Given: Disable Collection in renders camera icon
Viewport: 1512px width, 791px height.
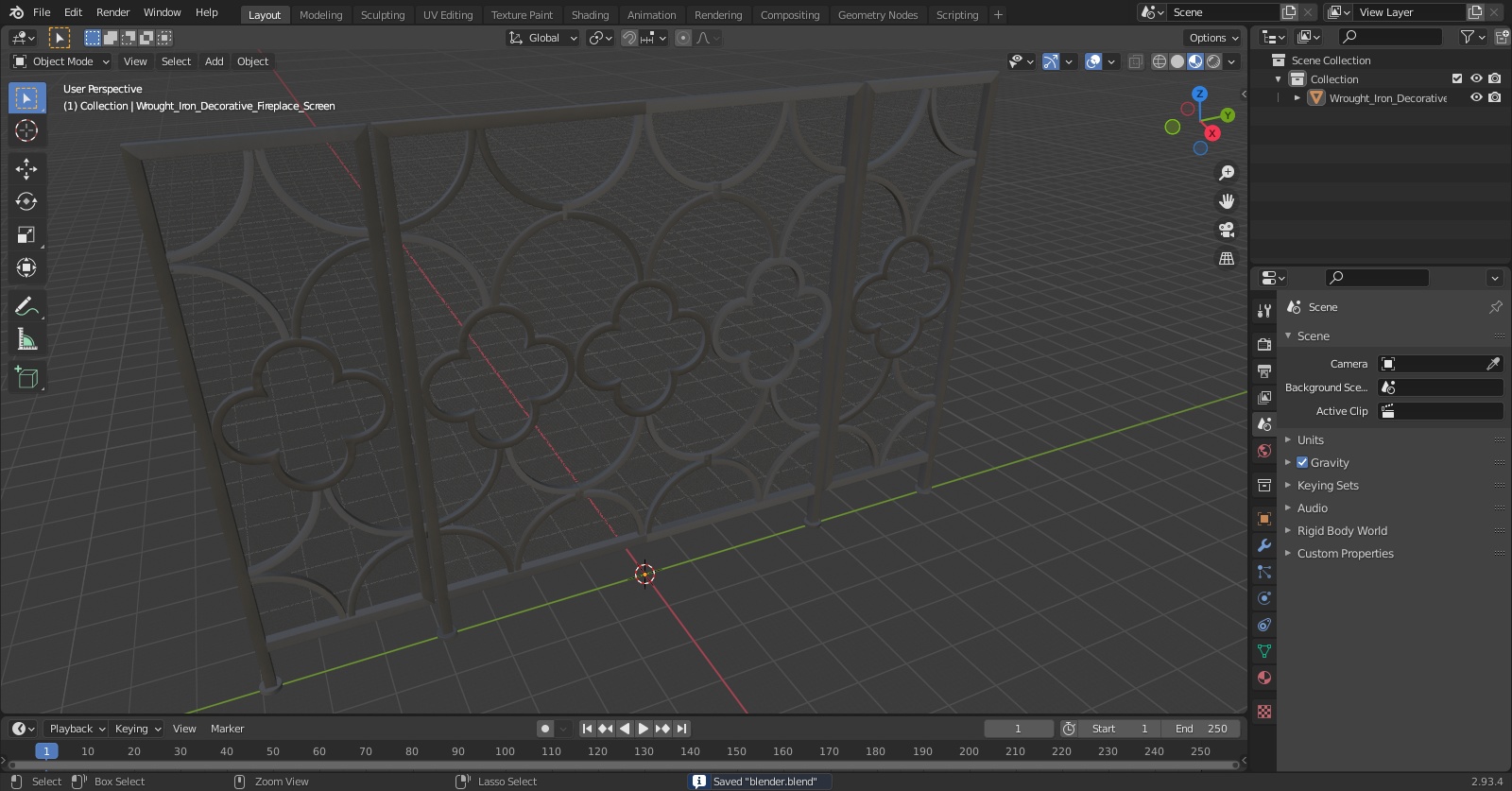Looking at the screenshot, I should click(x=1494, y=78).
